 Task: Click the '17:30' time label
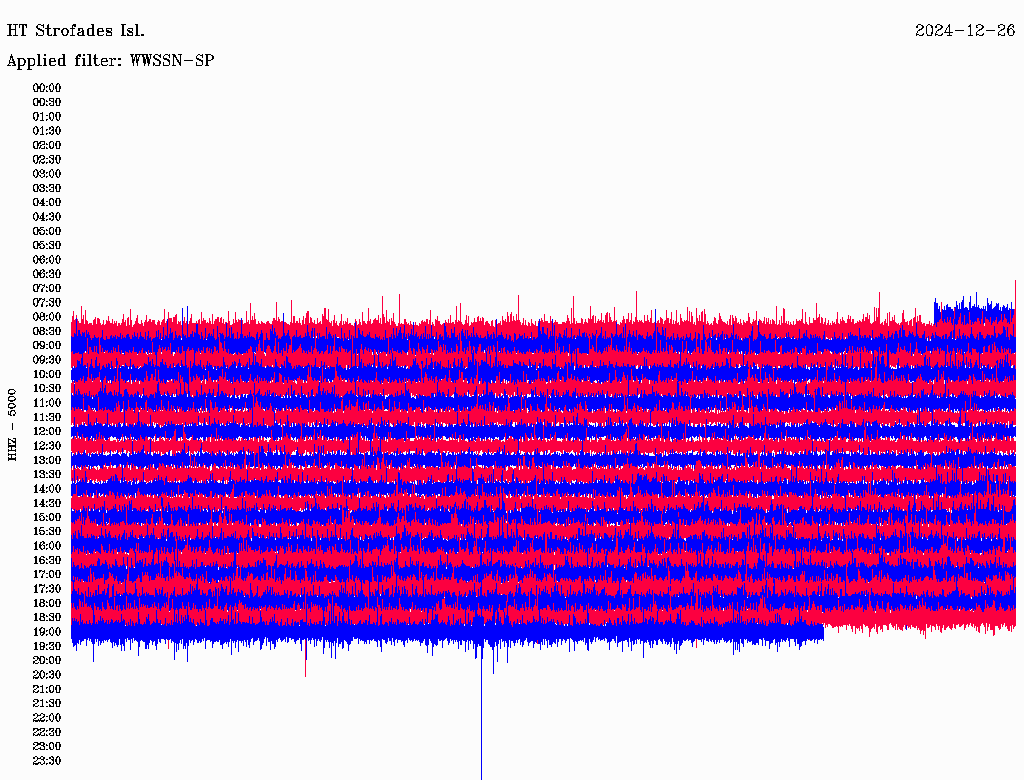coord(47,589)
